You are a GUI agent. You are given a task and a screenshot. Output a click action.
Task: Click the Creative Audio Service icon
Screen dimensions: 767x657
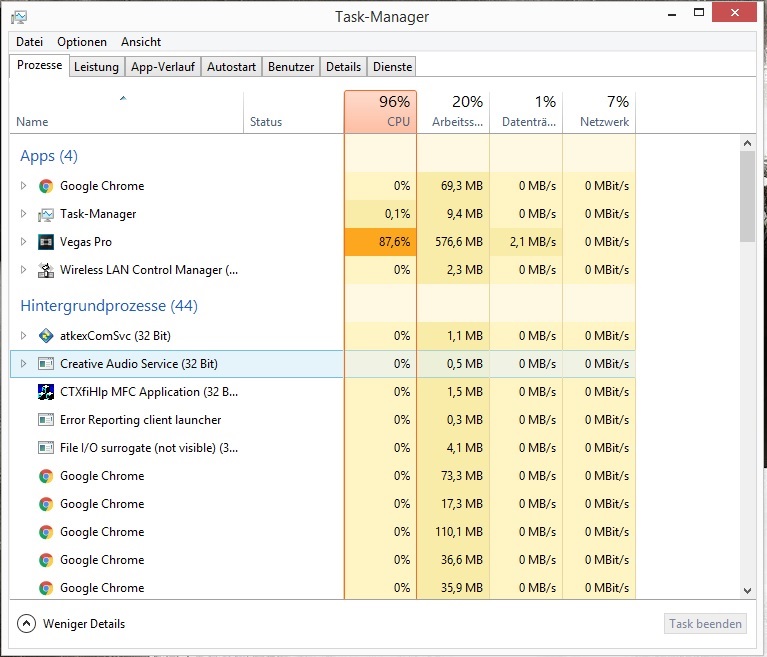[46, 364]
